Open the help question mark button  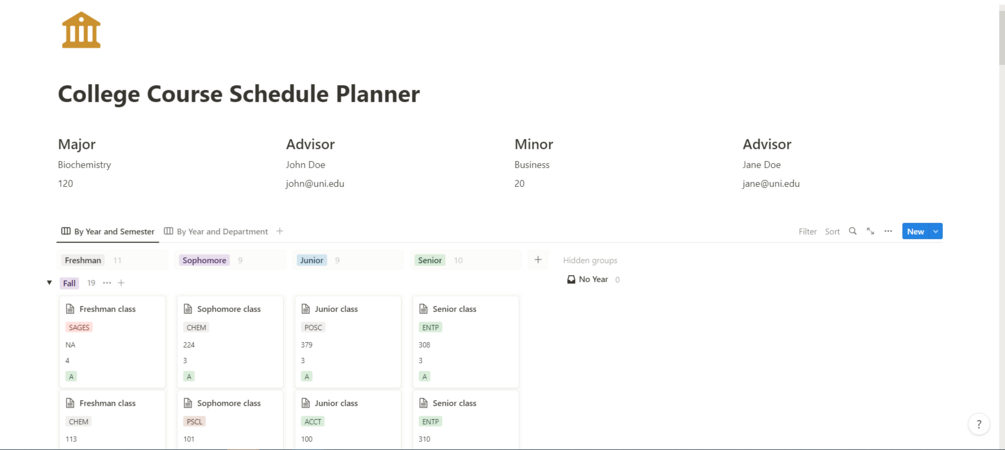[979, 424]
